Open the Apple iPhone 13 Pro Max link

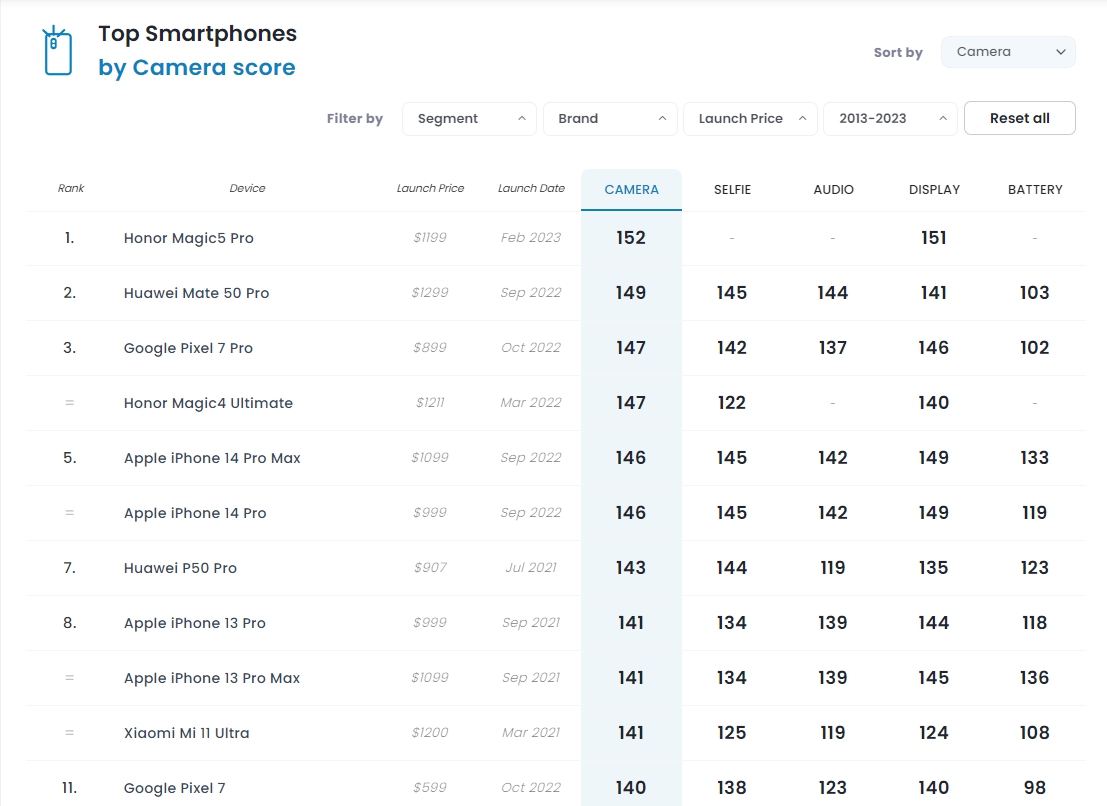[212, 678]
